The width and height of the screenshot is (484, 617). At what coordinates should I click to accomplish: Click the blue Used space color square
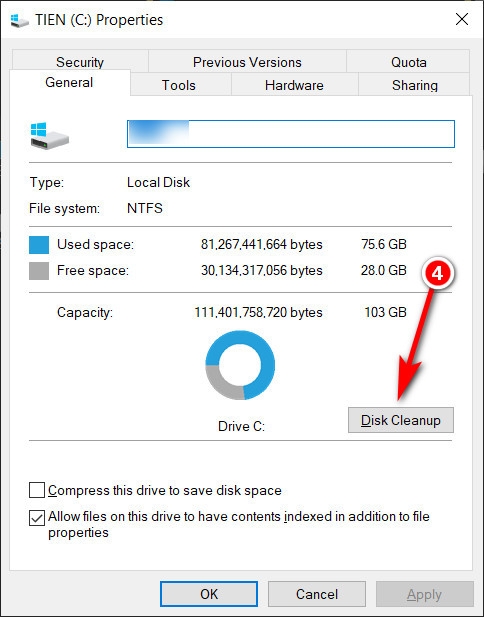(39, 245)
